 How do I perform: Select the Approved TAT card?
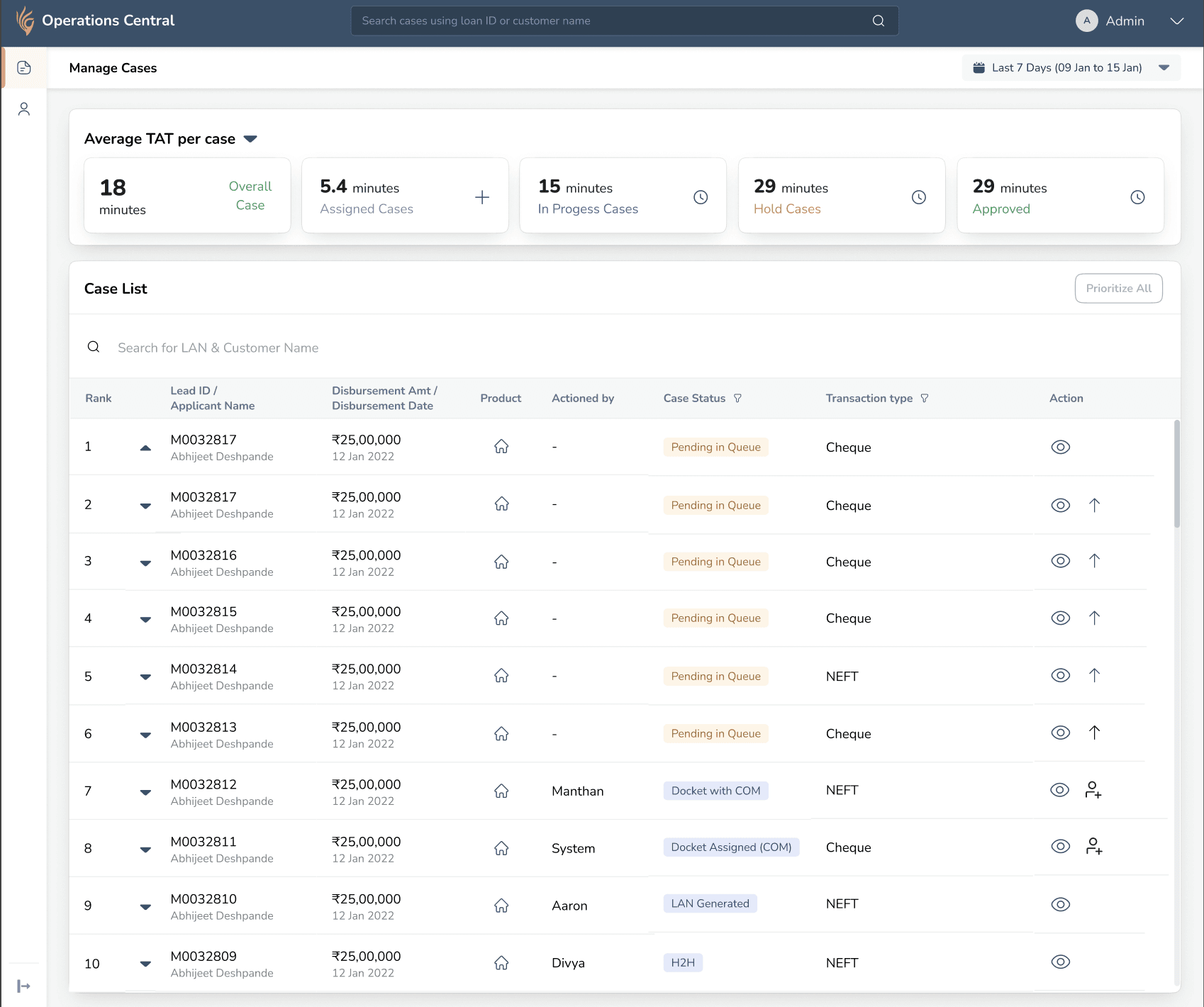(1059, 196)
